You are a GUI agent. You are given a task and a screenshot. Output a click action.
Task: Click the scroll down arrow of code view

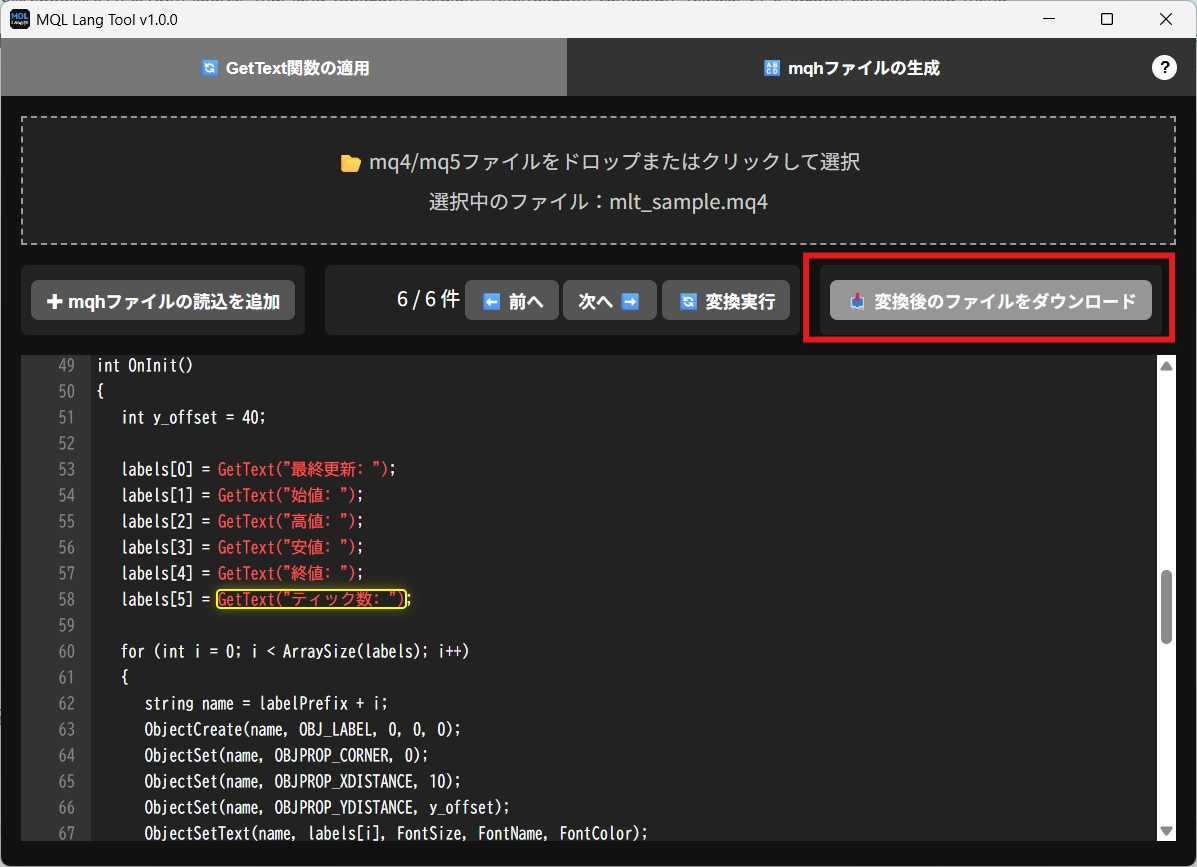click(1166, 831)
